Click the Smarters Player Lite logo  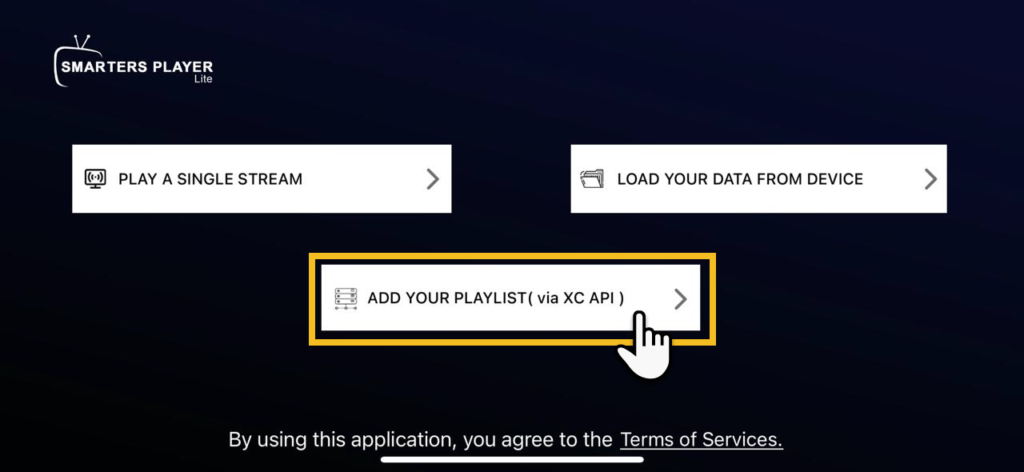pos(133,61)
